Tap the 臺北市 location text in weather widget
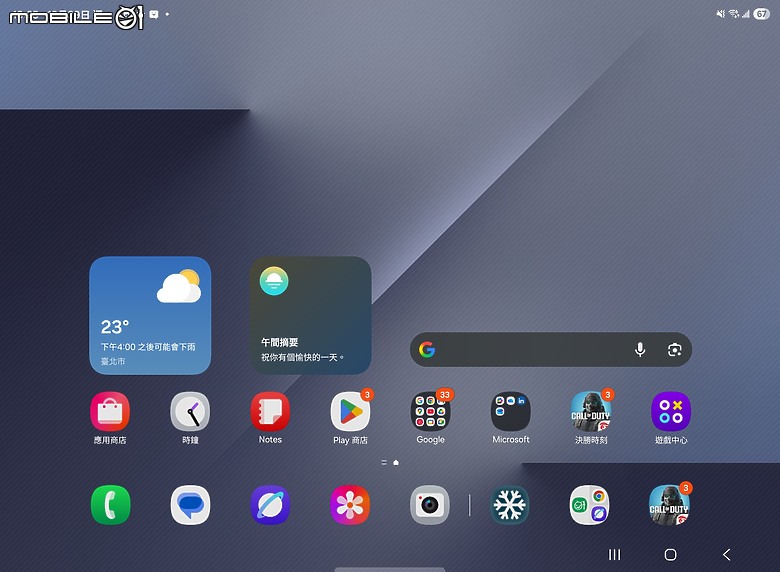Screen dimensions: 780x572 (113, 361)
